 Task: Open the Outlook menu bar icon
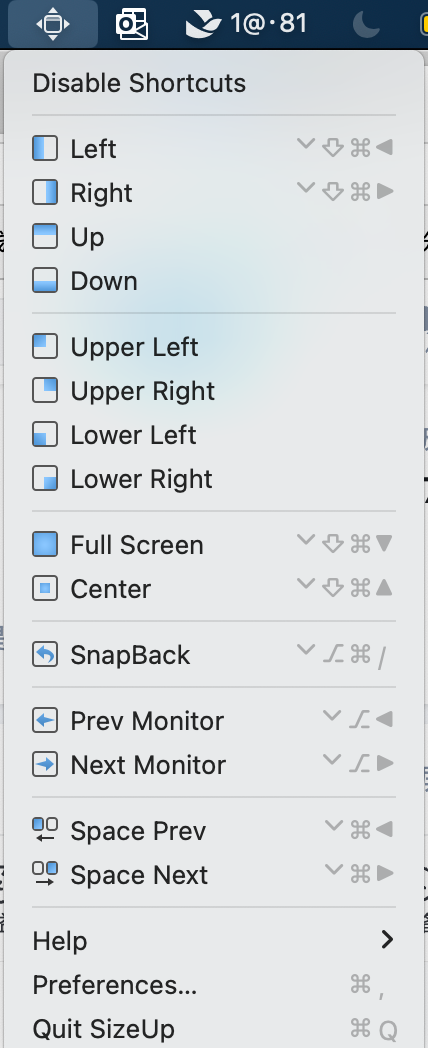(x=132, y=25)
